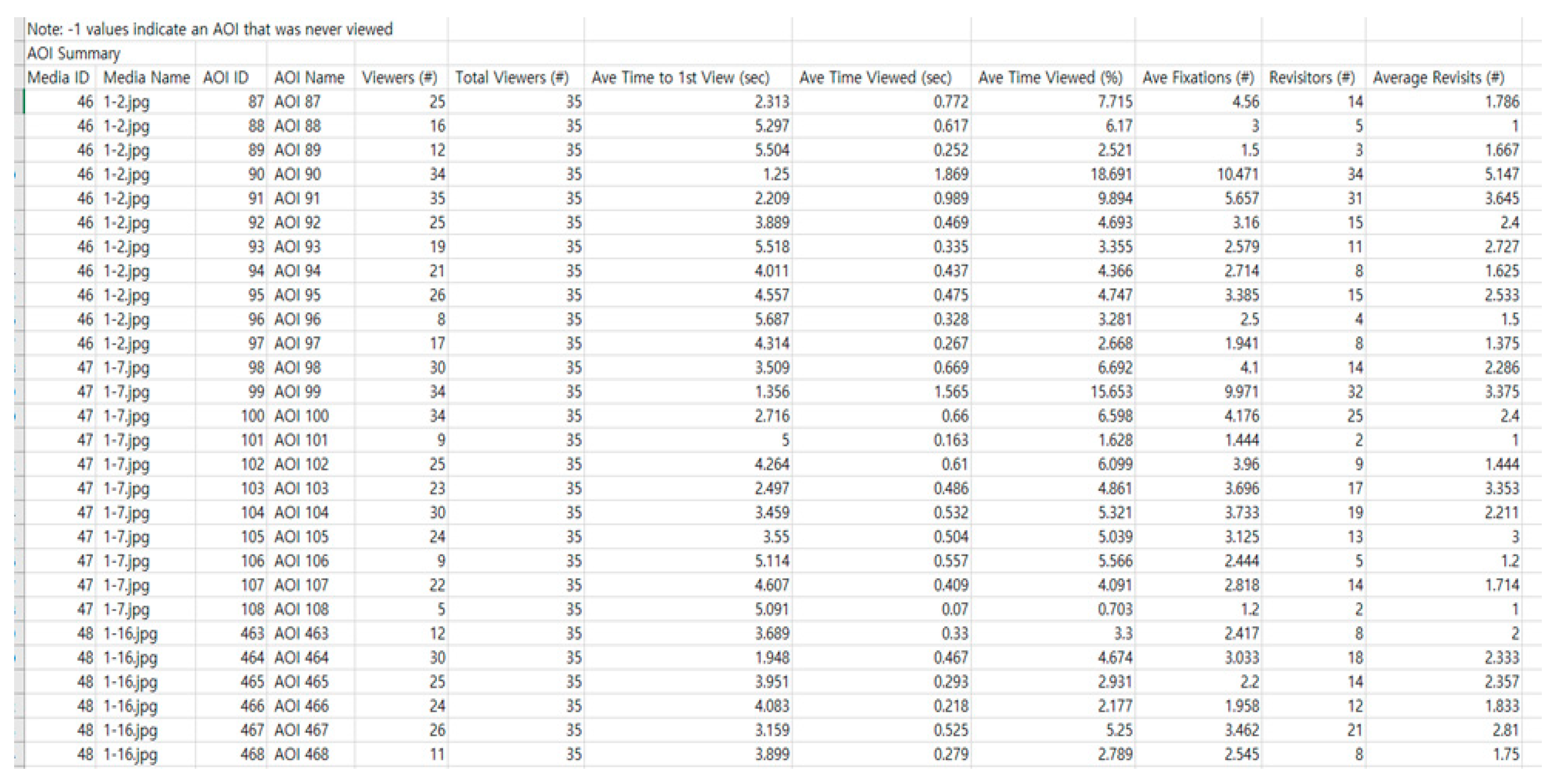
Task: Select the Media Name header cell
Action: (x=147, y=77)
